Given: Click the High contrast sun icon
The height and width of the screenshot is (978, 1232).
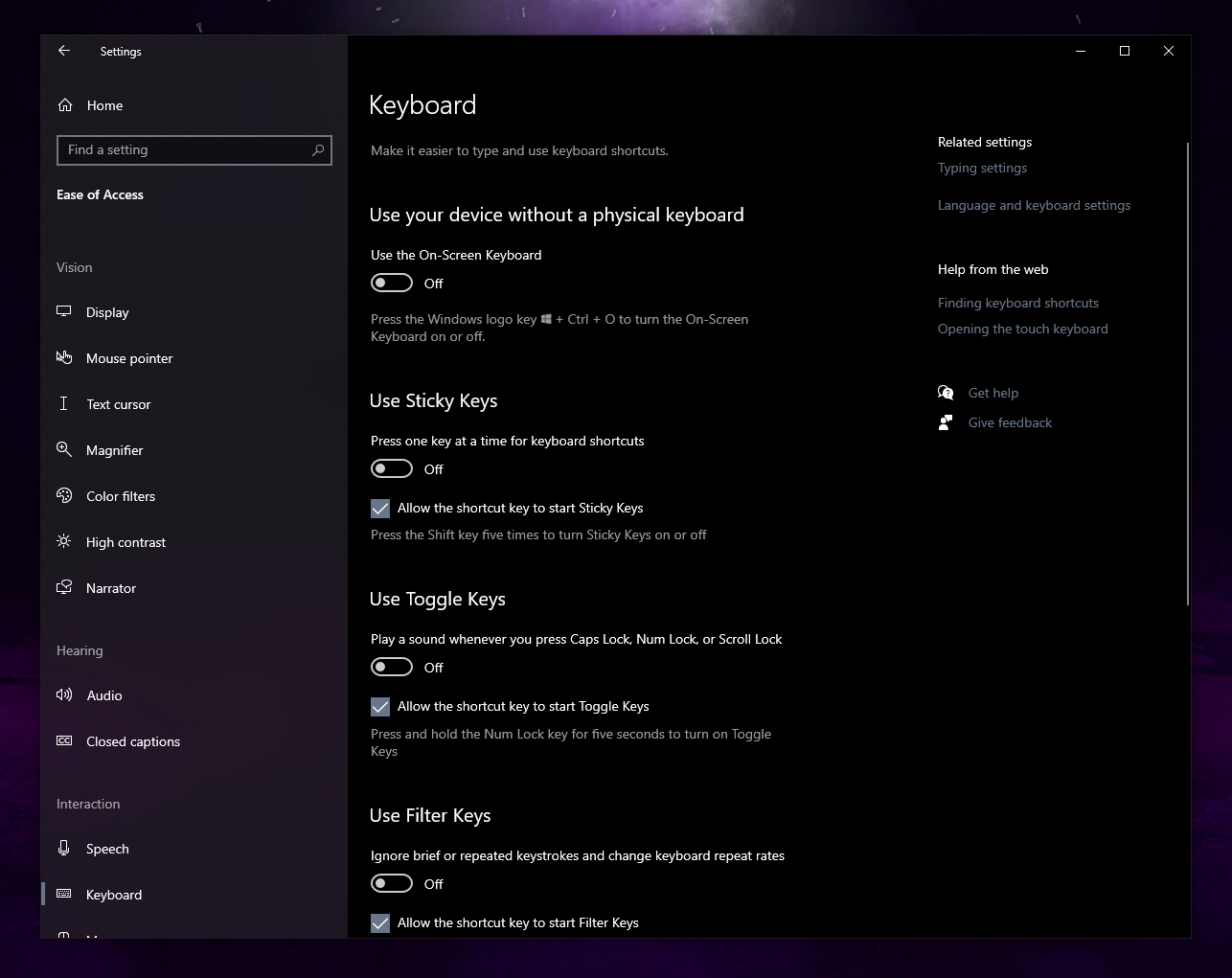Looking at the screenshot, I should coord(64,541).
